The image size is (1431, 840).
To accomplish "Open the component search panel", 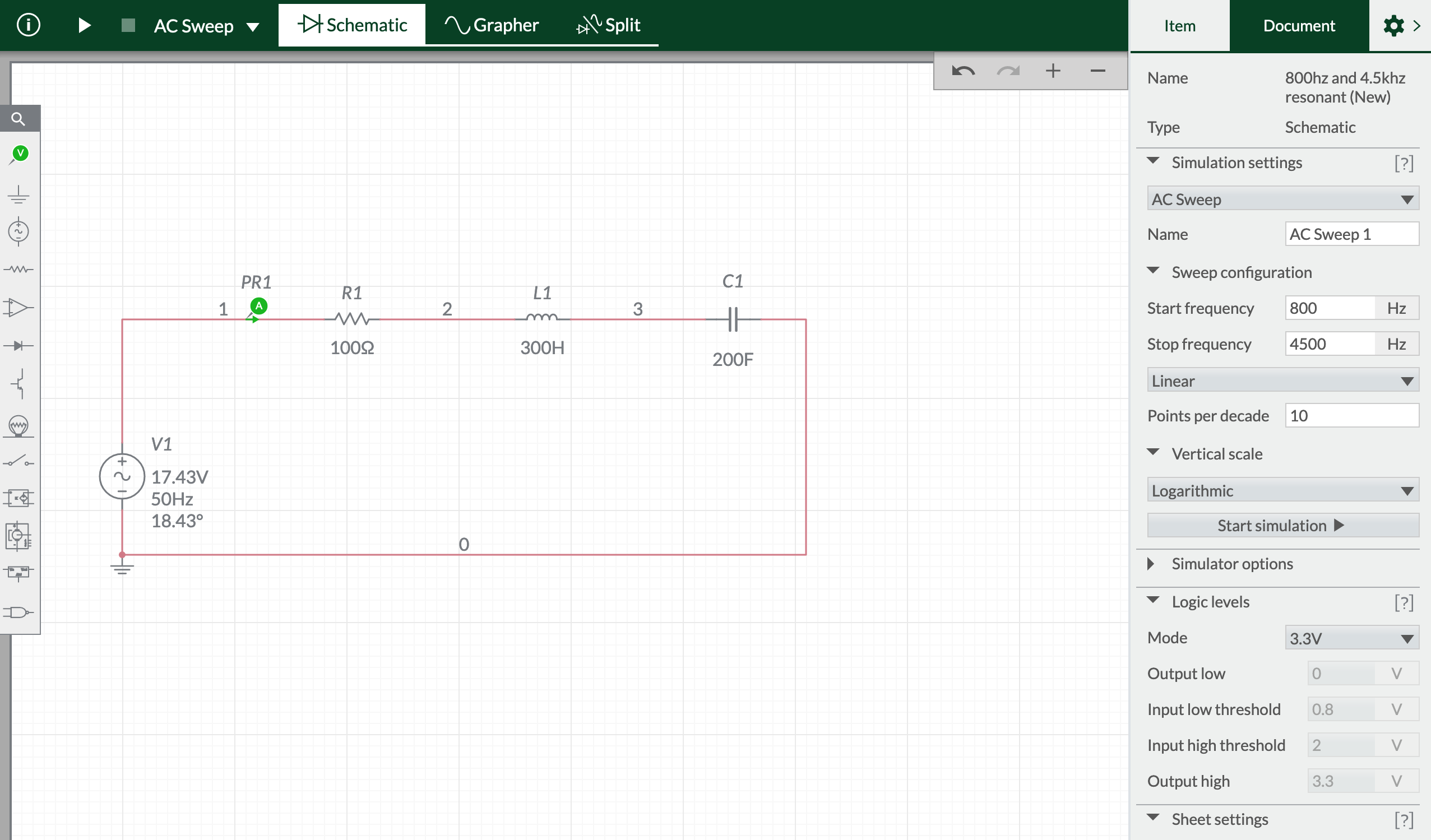I will [18, 119].
